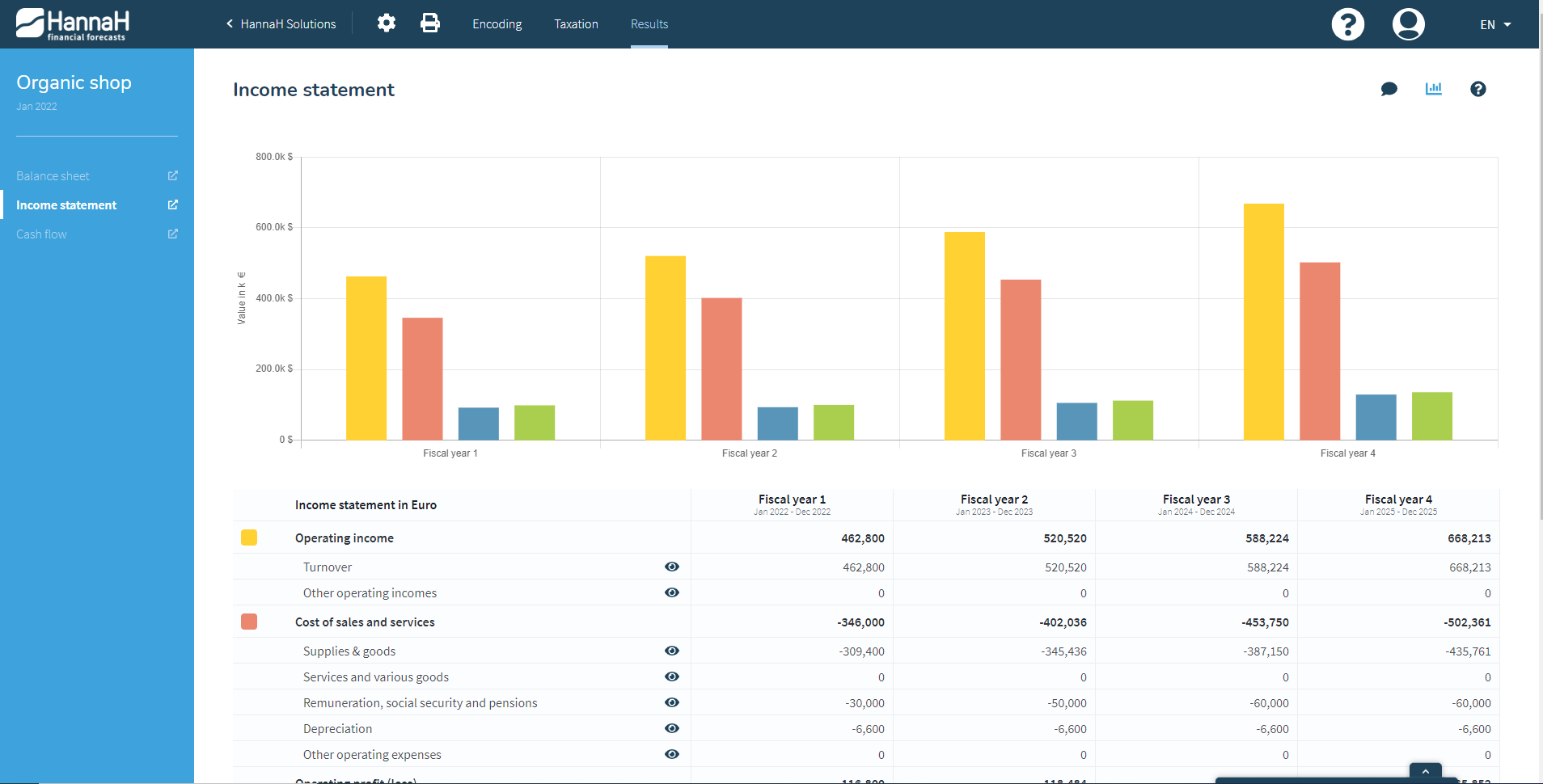
Task: Click the yellow Operating income swatch
Action: [249, 537]
